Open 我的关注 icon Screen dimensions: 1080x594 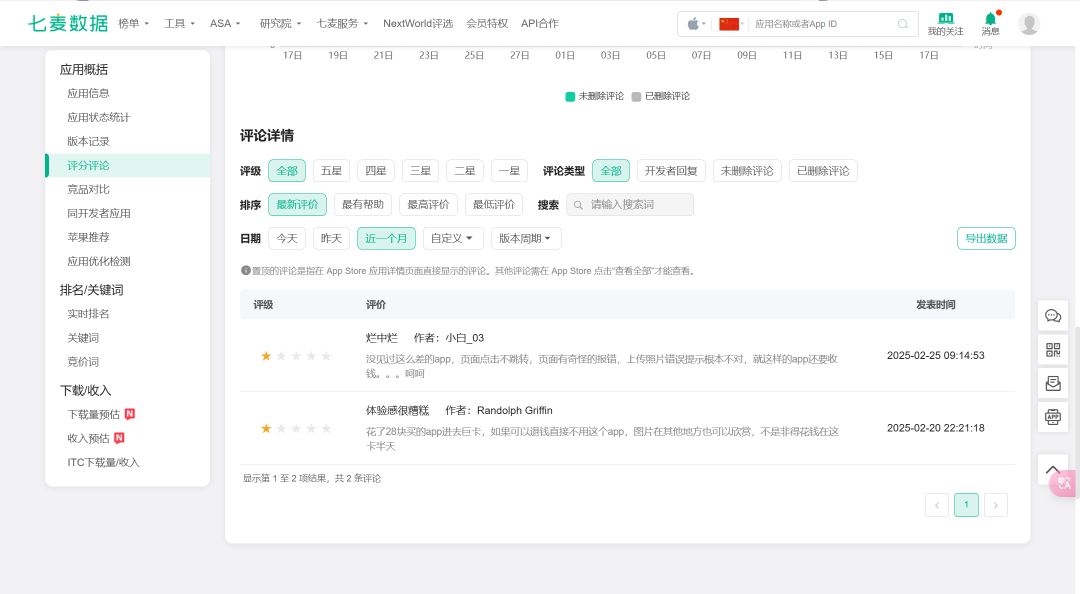[x=945, y=24]
